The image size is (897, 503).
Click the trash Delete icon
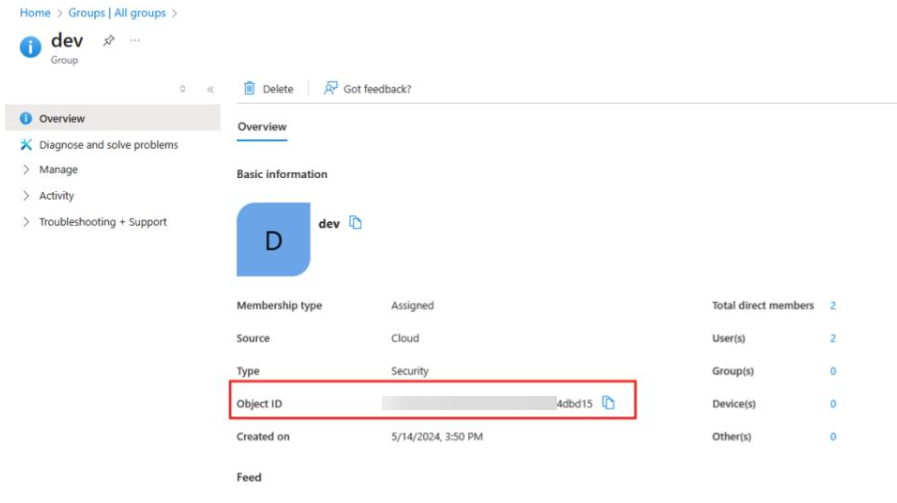(250, 89)
